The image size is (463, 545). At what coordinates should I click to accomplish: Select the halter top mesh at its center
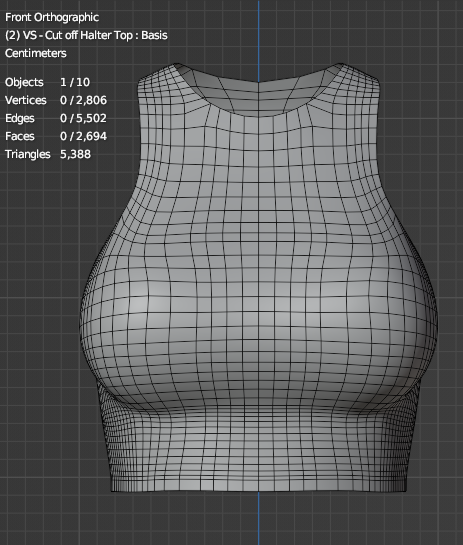click(259, 278)
